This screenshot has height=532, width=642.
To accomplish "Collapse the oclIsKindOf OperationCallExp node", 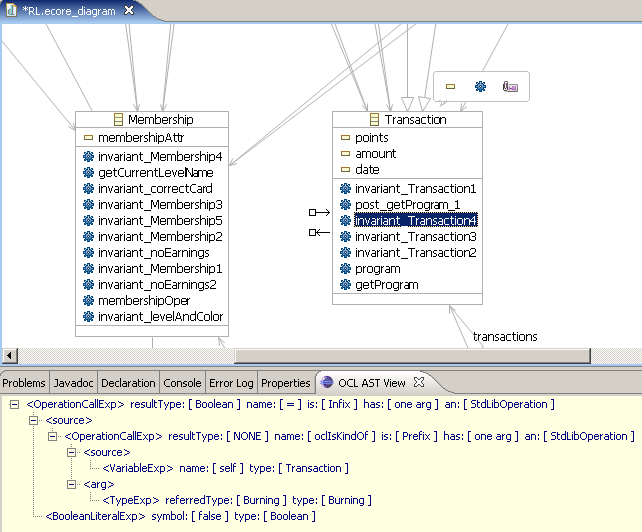I will pyautogui.click(x=52, y=436).
